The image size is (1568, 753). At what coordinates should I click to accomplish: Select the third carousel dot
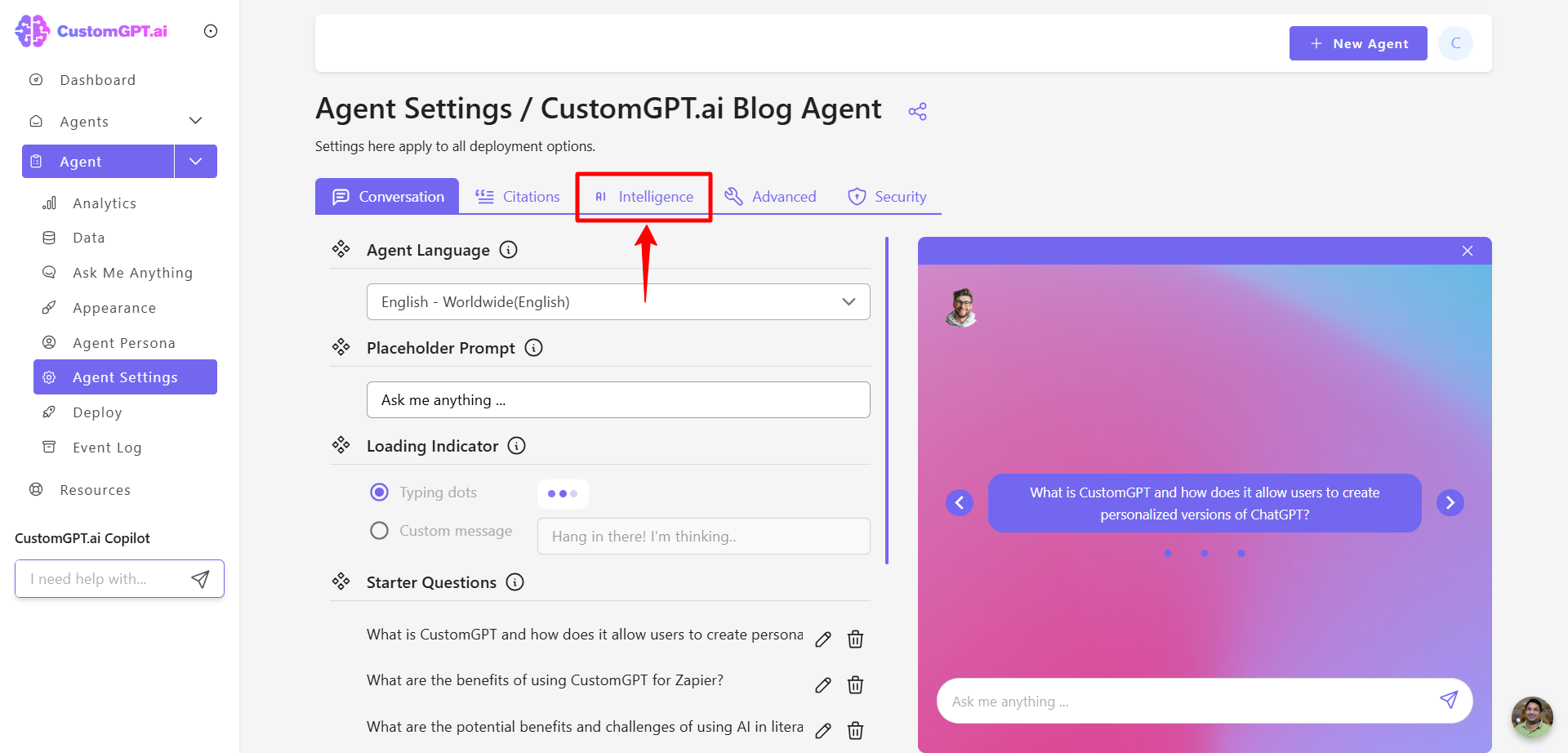pyautogui.click(x=1241, y=553)
